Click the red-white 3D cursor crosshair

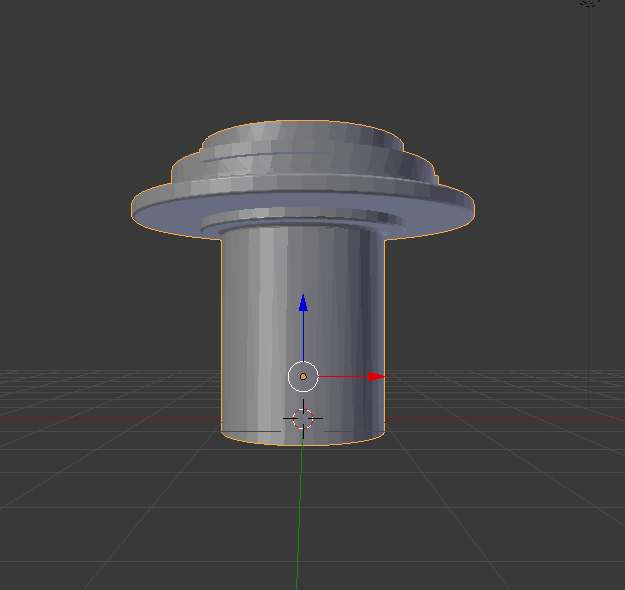coord(303,418)
